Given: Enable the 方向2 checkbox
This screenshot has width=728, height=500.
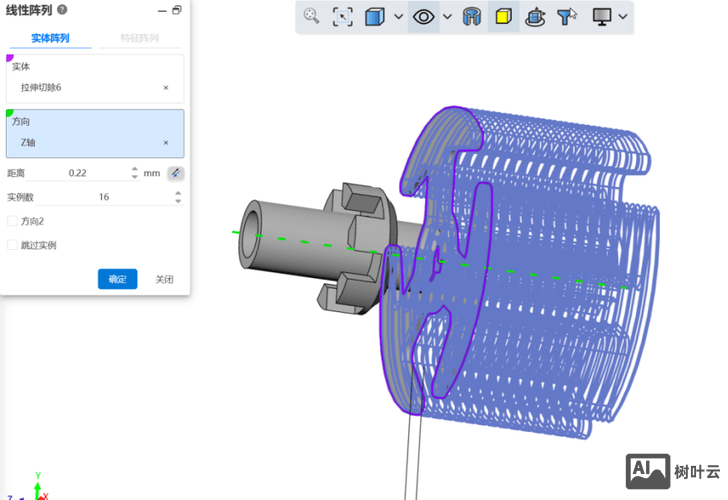Looking at the screenshot, I should pos(12,221).
